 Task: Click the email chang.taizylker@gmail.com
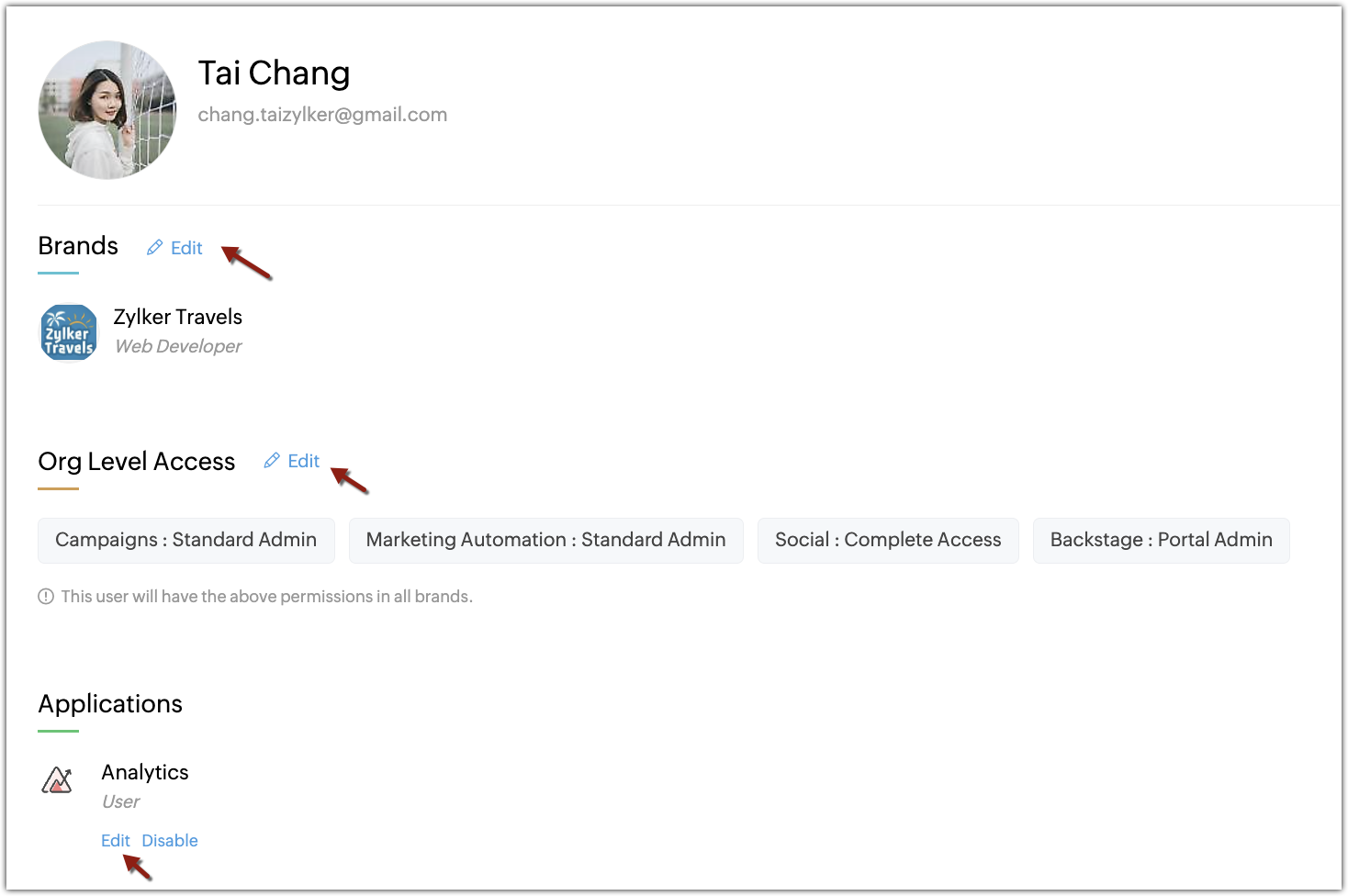(322, 115)
